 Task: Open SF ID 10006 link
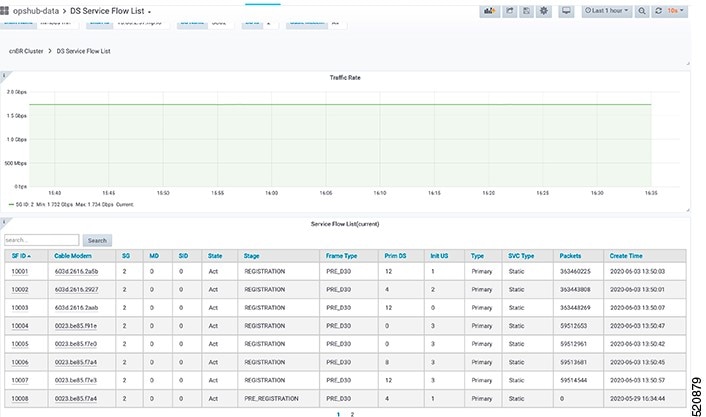tap(20, 362)
